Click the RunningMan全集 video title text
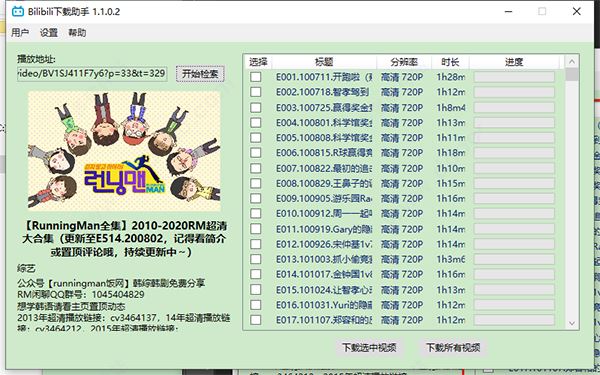The width and height of the screenshot is (600, 375). 124,238
